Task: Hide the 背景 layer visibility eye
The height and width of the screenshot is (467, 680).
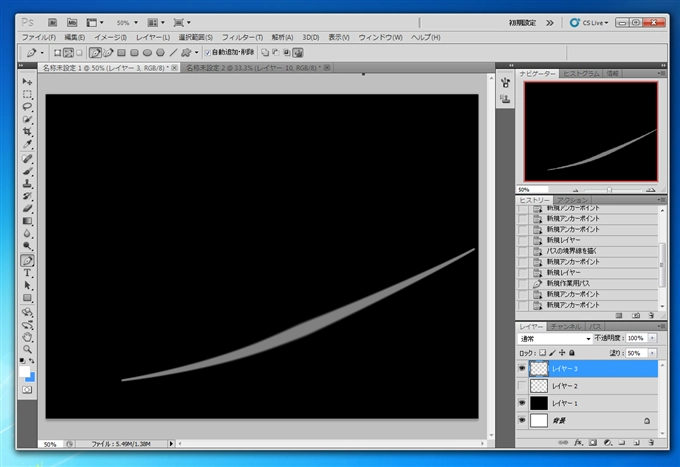Action: click(x=522, y=420)
